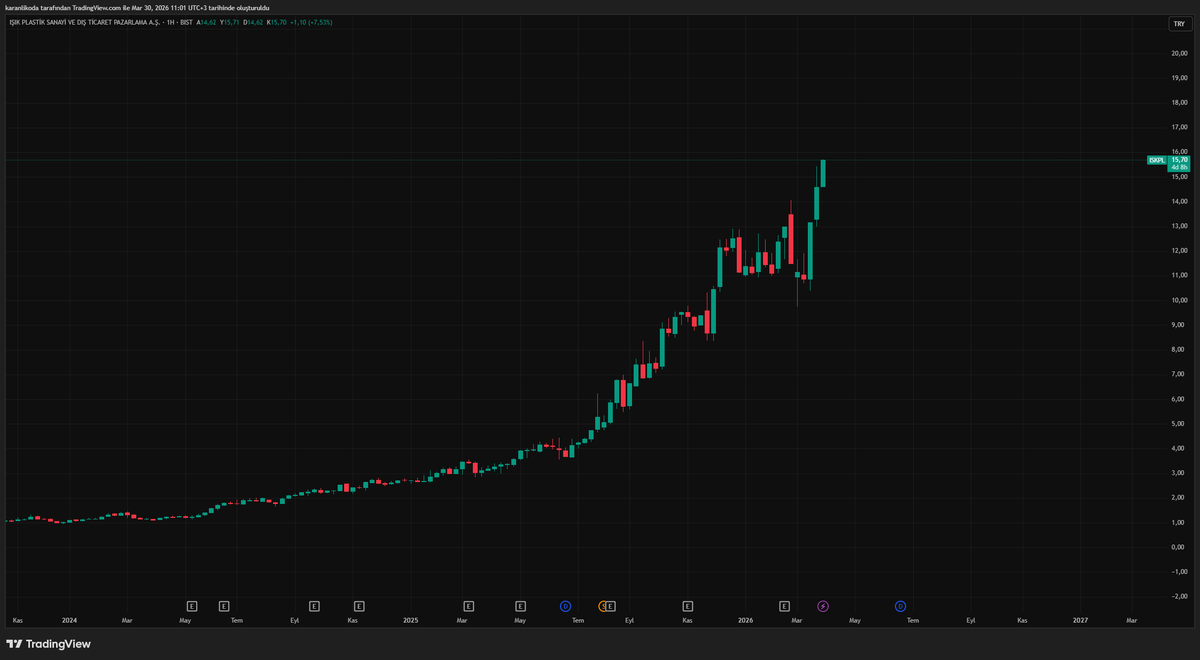Click the Y15,71 high value in legend
Screen dimensions: 1200x660
click(x=231, y=21)
